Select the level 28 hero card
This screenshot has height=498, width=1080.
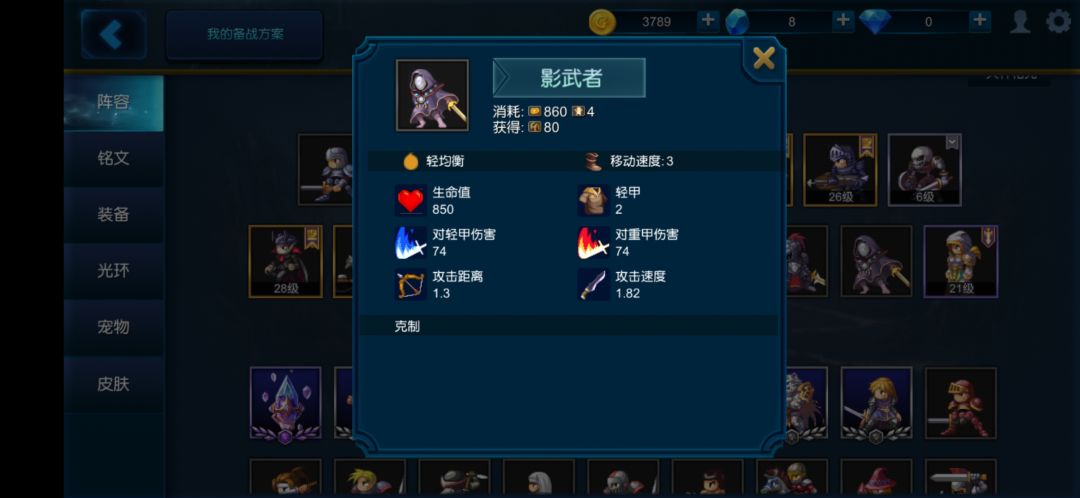click(x=285, y=262)
